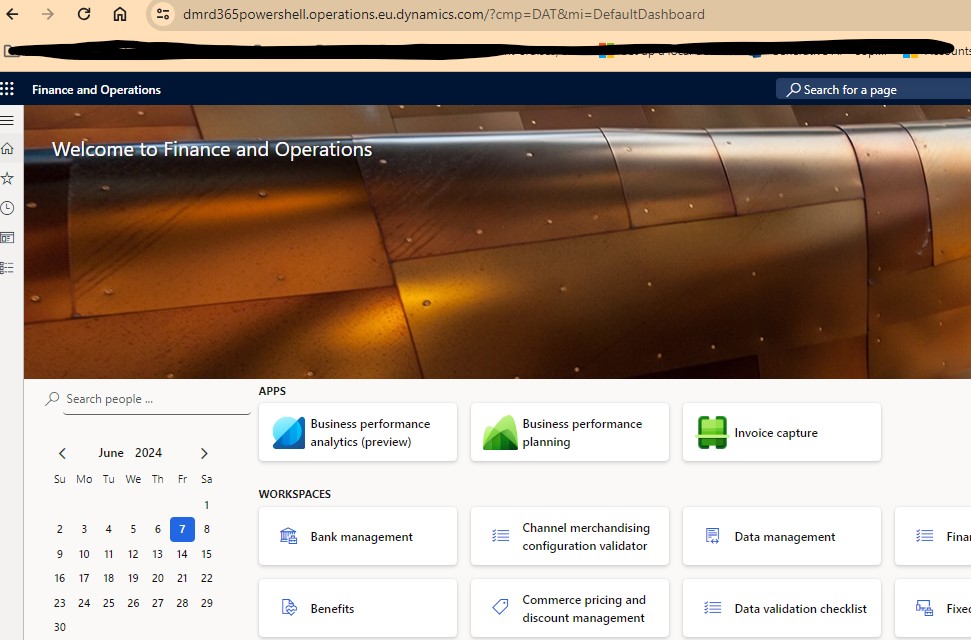Open Workspaces icon in left sidebar
The width and height of the screenshot is (971, 640).
(x=7, y=238)
